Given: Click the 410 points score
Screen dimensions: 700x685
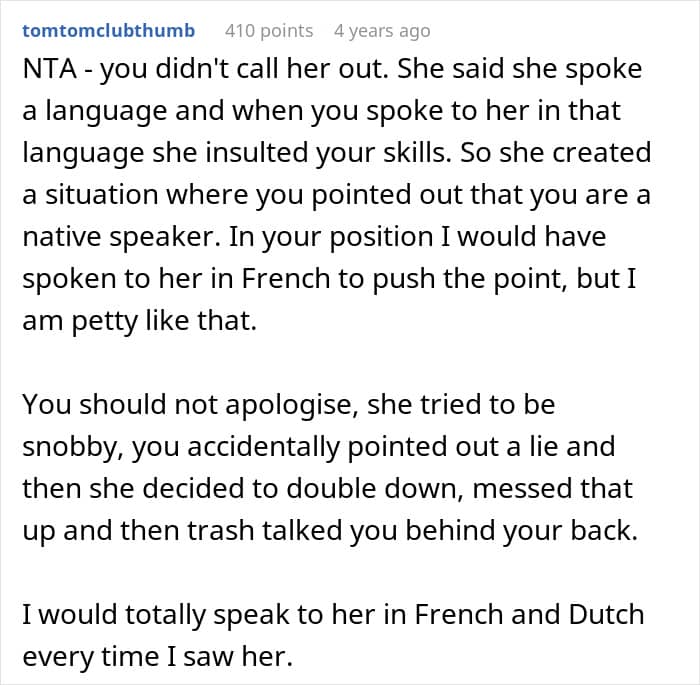Looking at the screenshot, I should [268, 31].
